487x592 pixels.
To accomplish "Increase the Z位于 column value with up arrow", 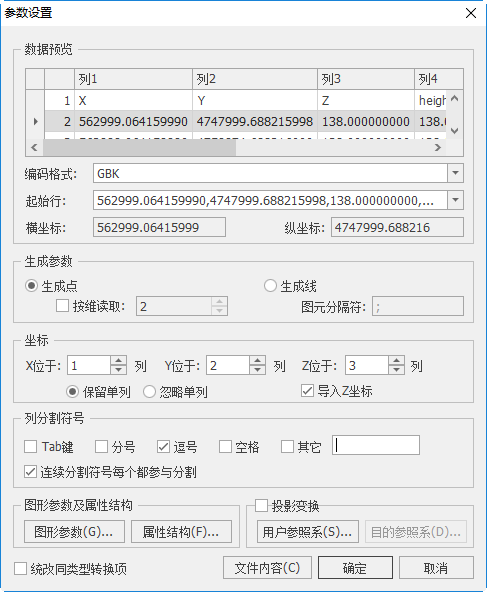I will coord(396,361).
